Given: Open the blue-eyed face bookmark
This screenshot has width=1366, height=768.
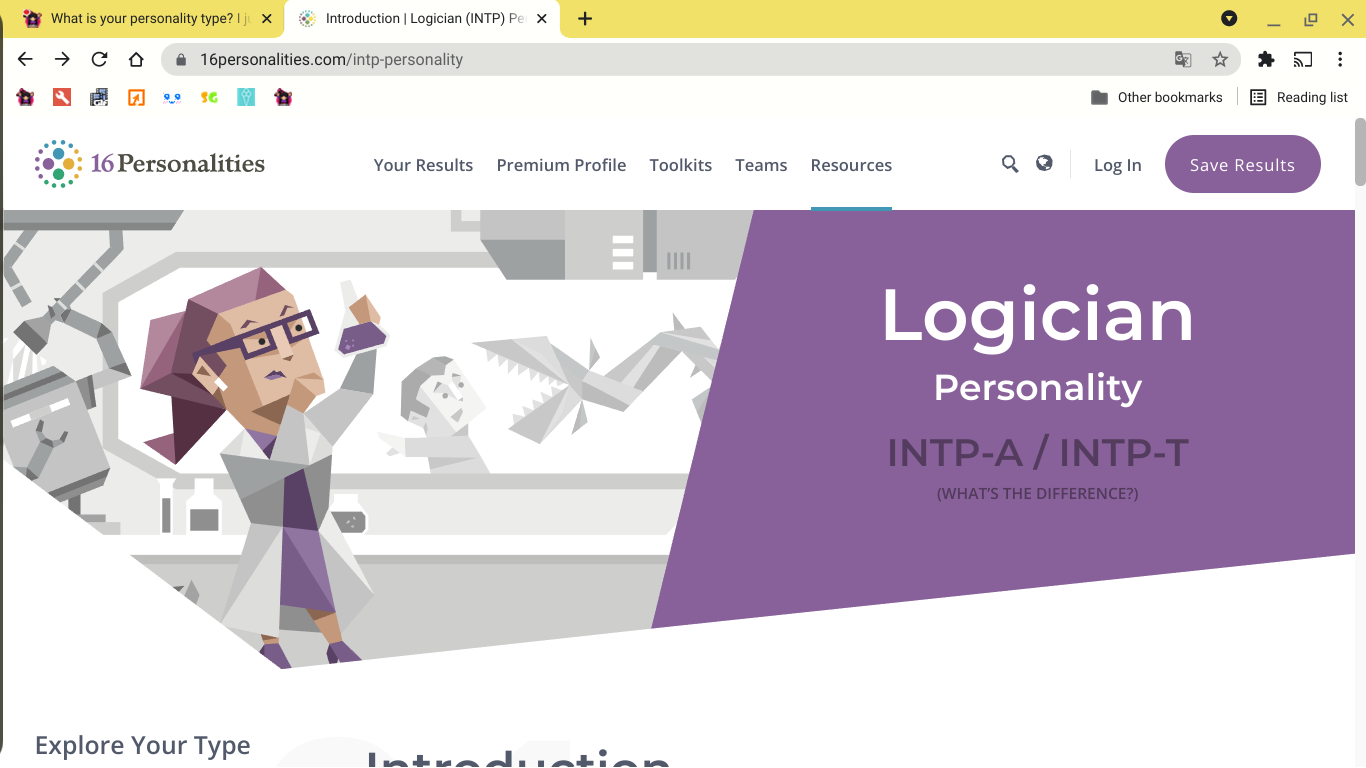Looking at the screenshot, I should (x=172, y=97).
